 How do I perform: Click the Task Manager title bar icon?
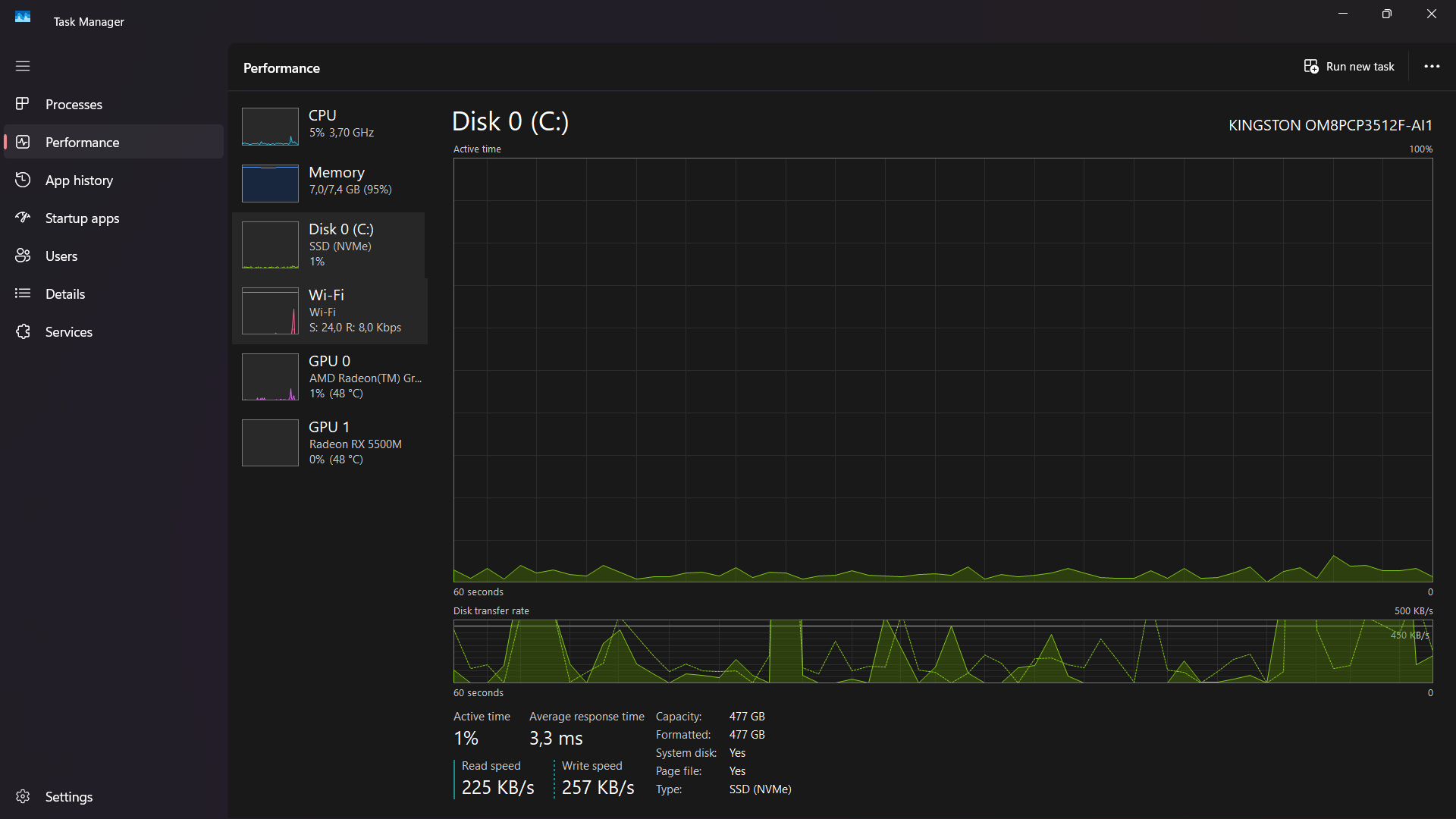click(23, 17)
